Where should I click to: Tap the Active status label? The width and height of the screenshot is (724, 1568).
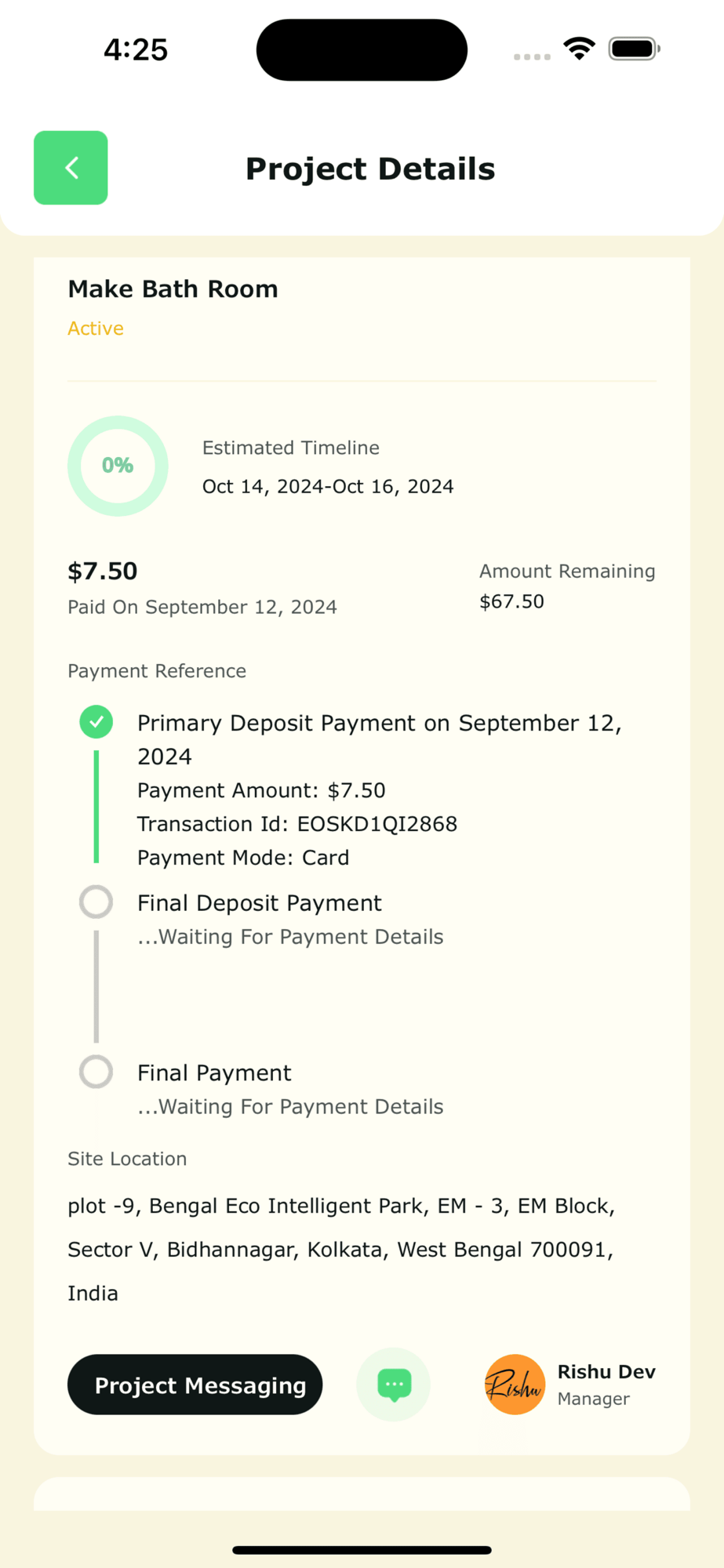96,328
